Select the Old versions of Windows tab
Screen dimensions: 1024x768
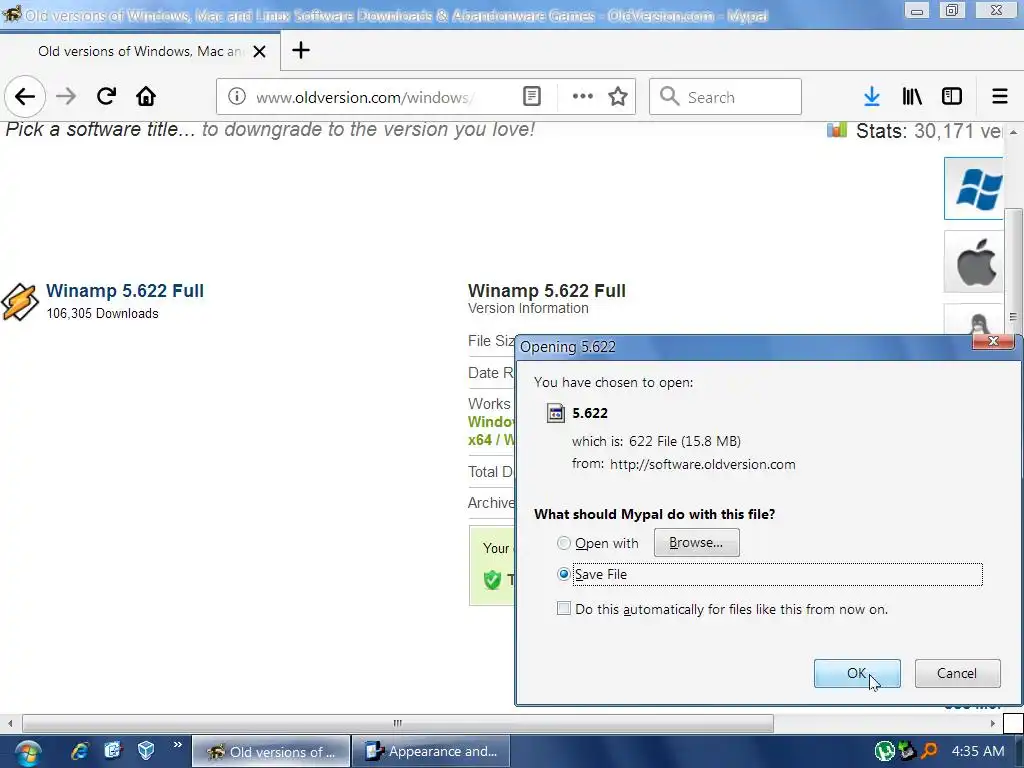[x=140, y=51]
